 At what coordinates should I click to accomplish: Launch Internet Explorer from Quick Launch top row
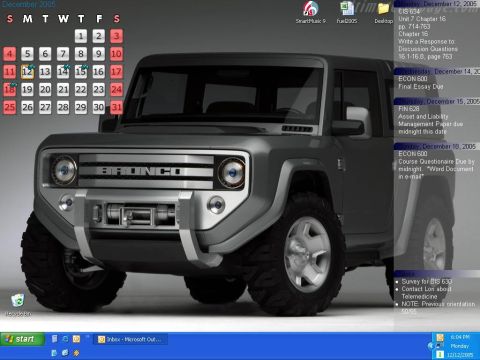tap(65, 339)
